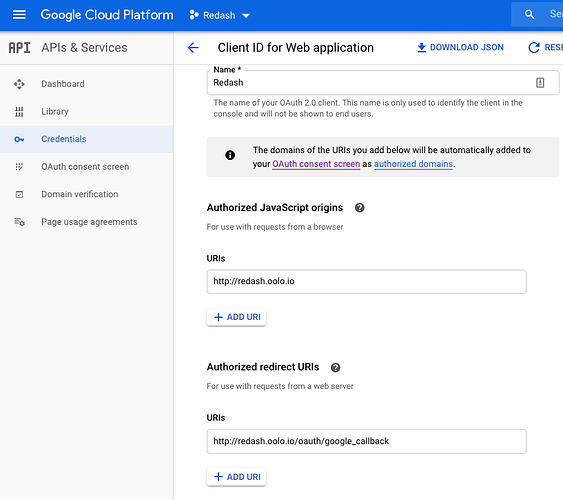Go back with the left arrow

pos(193,48)
